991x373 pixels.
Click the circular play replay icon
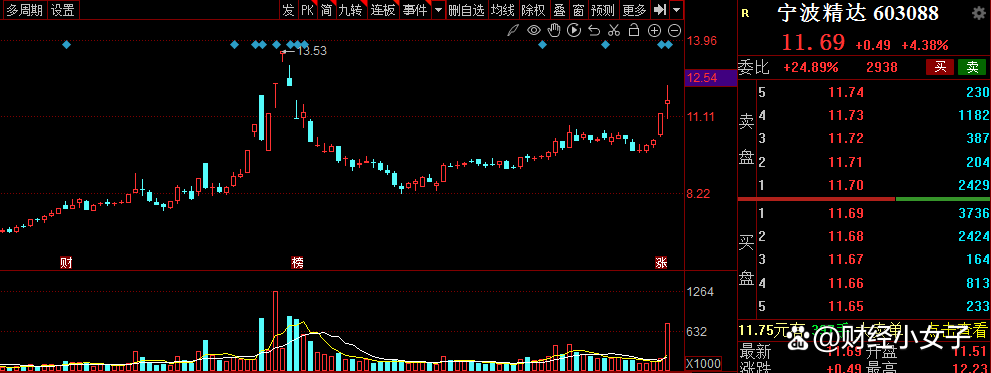click(574, 30)
